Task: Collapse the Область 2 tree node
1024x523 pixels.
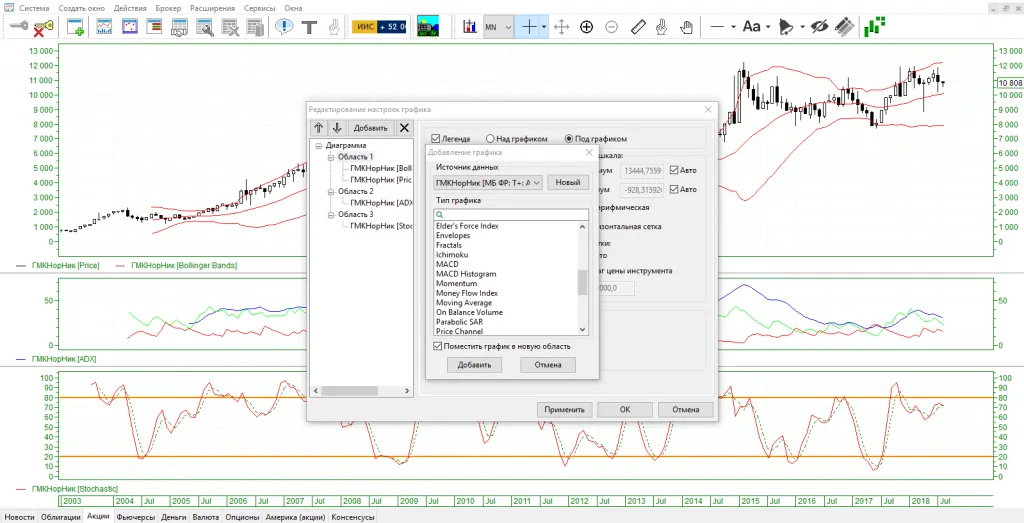Action: 330,191
